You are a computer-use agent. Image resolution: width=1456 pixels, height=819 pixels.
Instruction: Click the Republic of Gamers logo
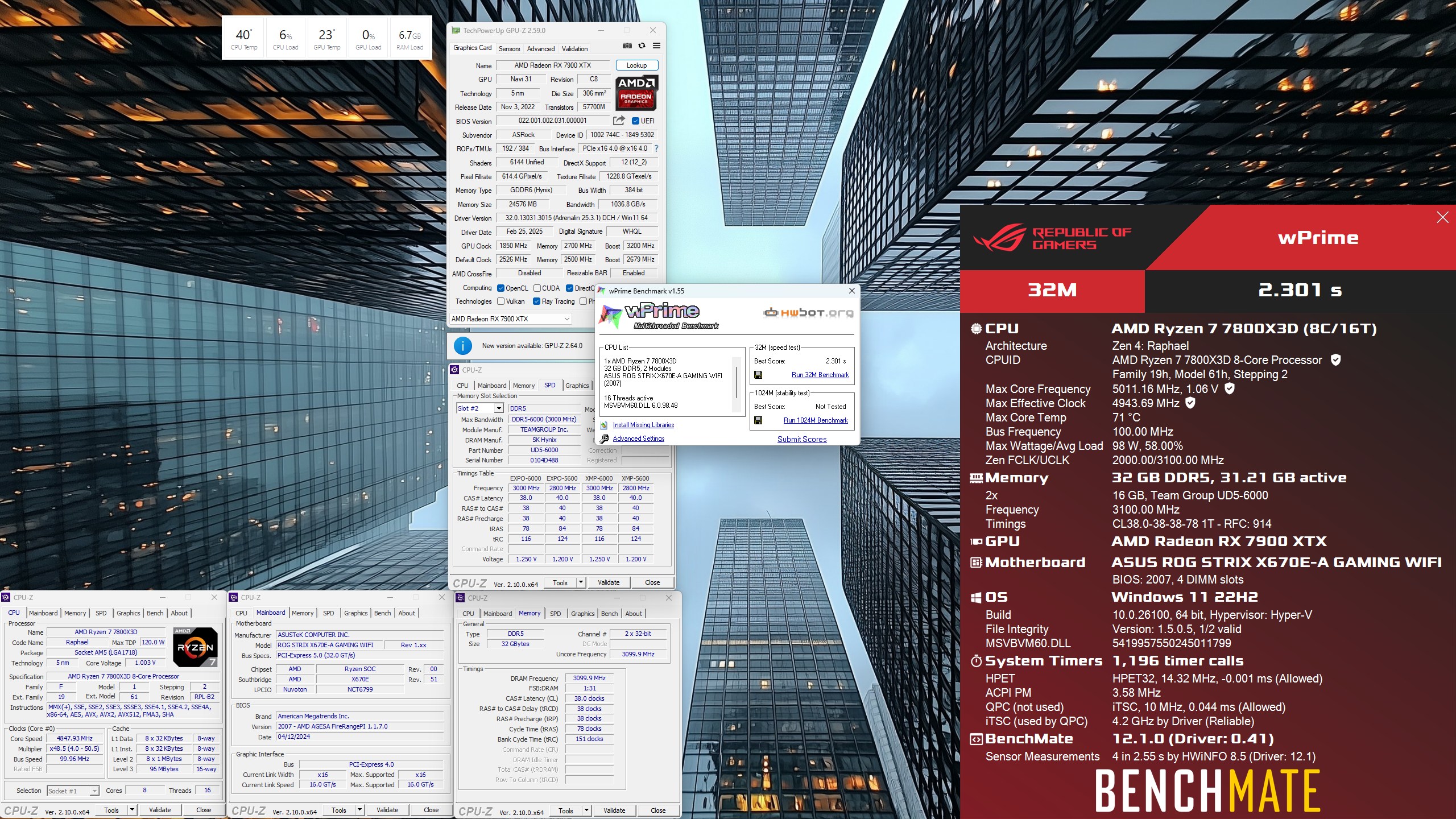point(1052,238)
